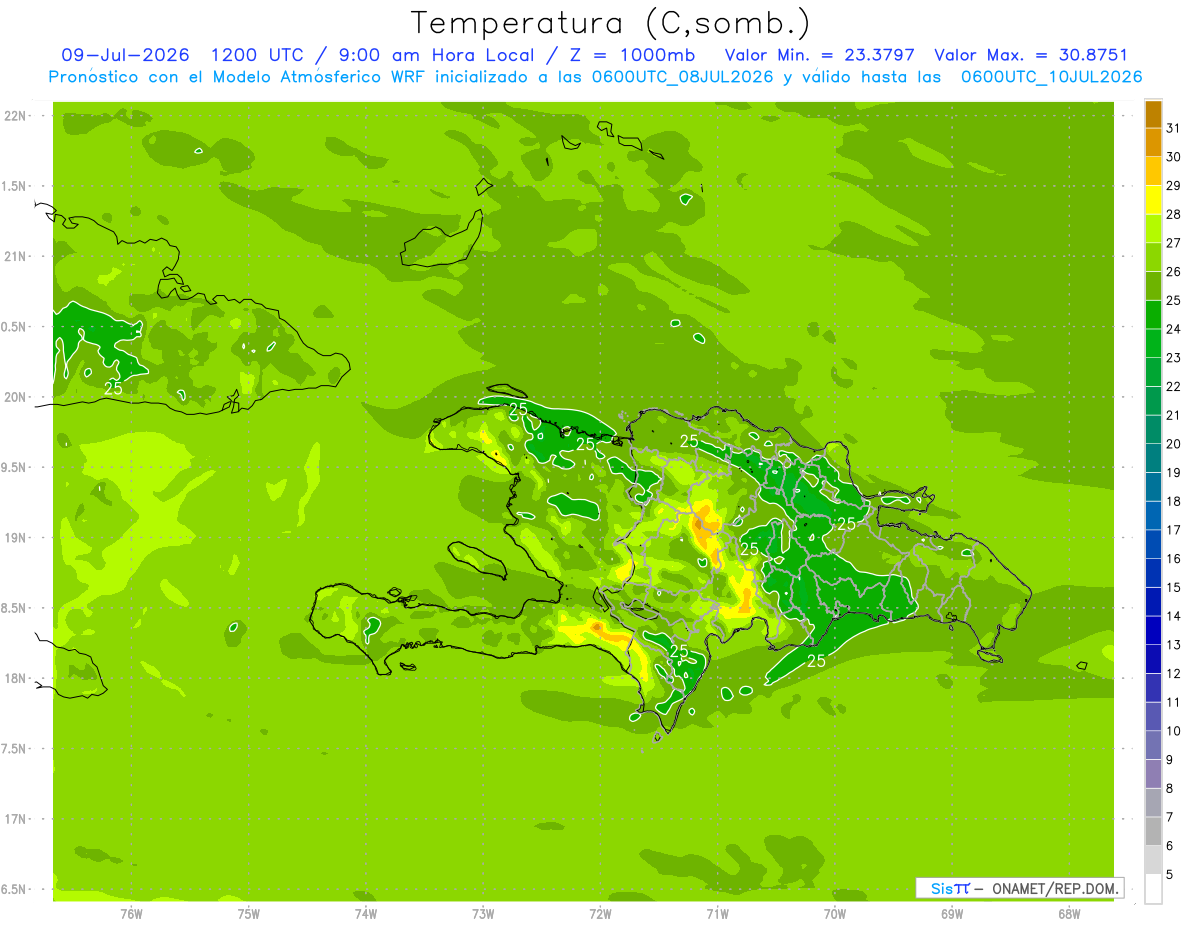
Task: Click the white swatch below 5
Action: (1153, 889)
